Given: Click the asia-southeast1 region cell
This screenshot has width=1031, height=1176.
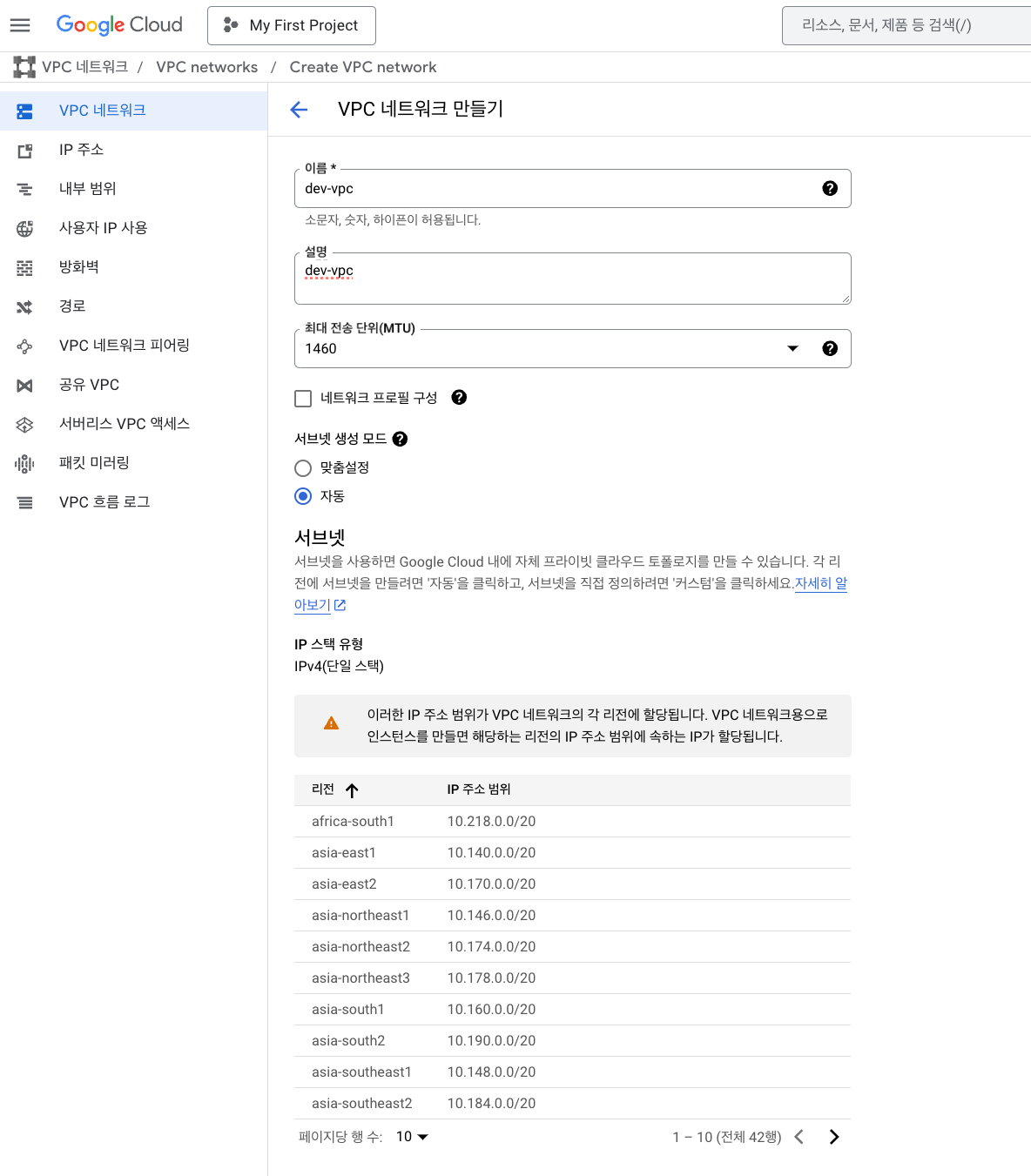Looking at the screenshot, I should click(361, 1072).
